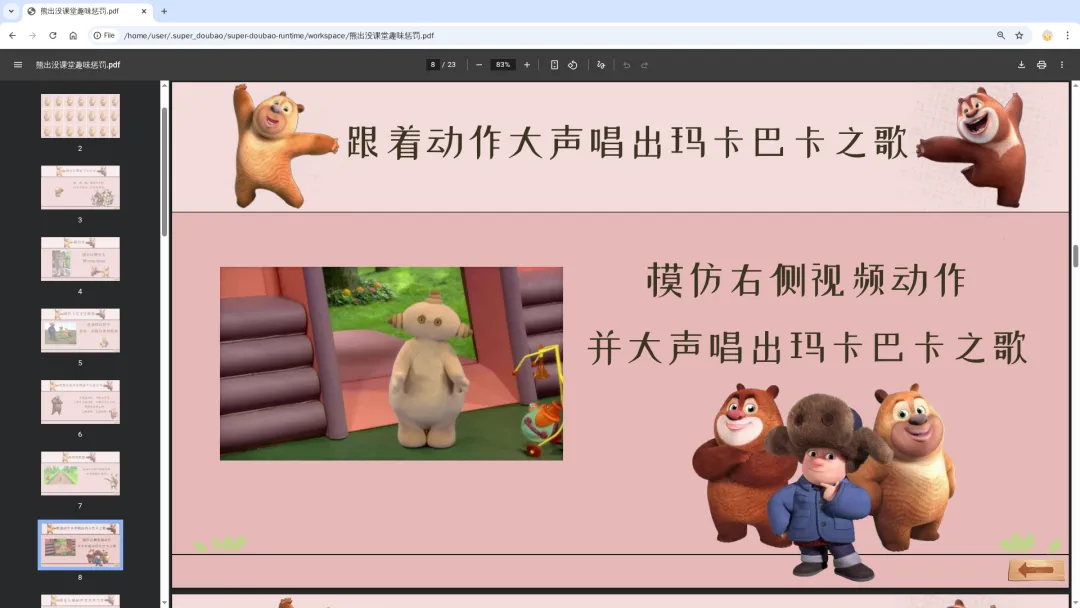Image resolution: width=1080 pixels, height=608 pixels.
Task: Click the PDF file name in the viewer toolbar
Action: (78, 65)
